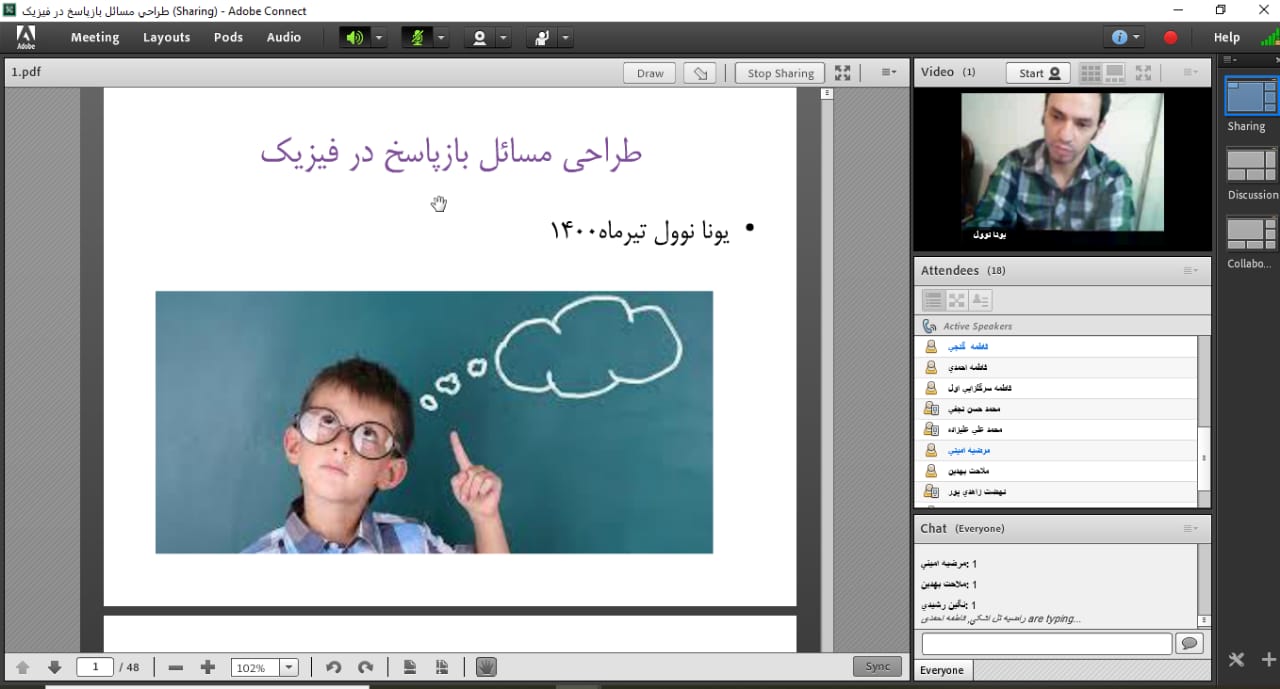Open the Chat pod options menu
Image resolution: width=1280 pixels, height=689 pixels.
pyautogui.click(x=1190, y=528)
